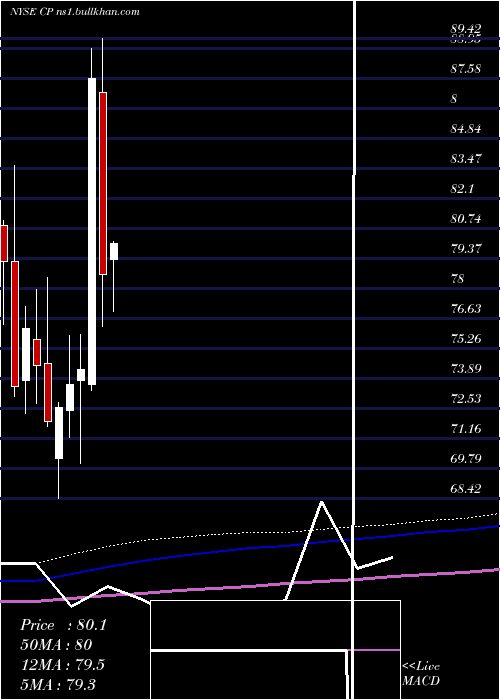
Task: Click the 84.84 price axis label
Action: point(466,129)
